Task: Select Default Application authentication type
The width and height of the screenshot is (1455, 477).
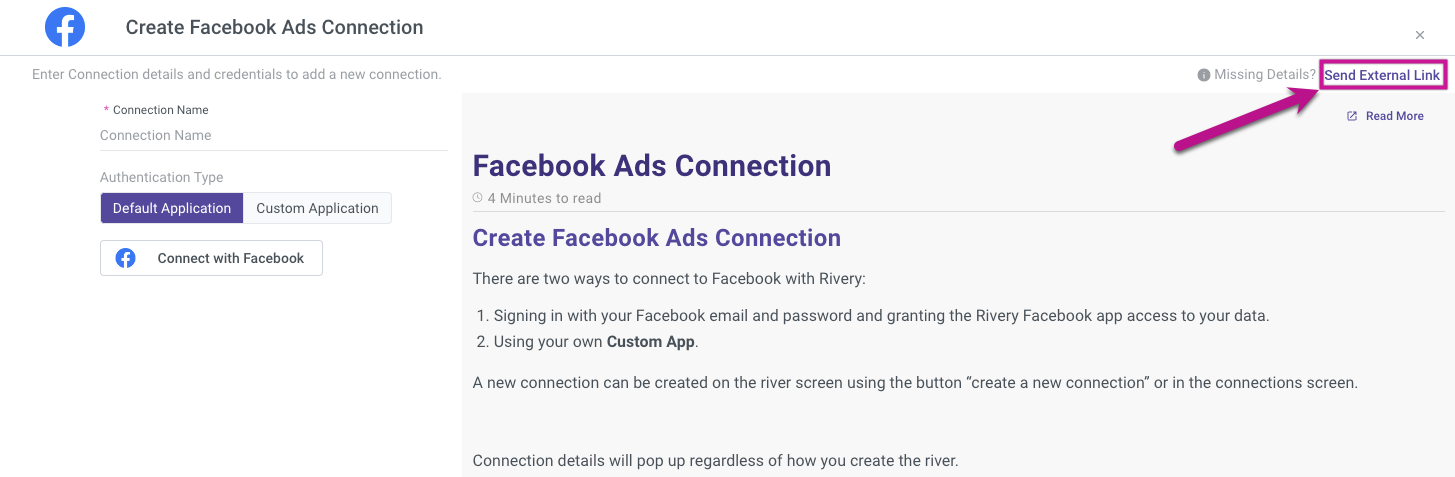Action: [172, 208]
